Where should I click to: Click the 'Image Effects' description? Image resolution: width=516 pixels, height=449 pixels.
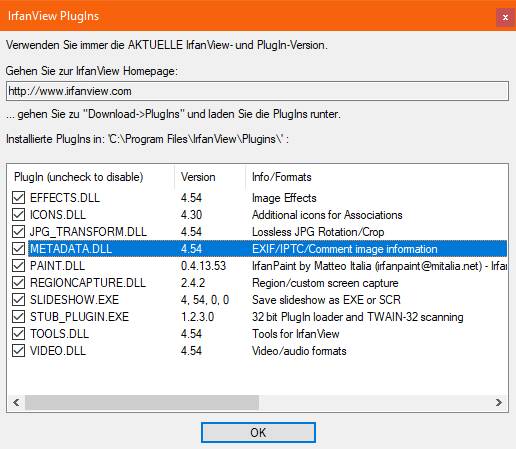284,198
